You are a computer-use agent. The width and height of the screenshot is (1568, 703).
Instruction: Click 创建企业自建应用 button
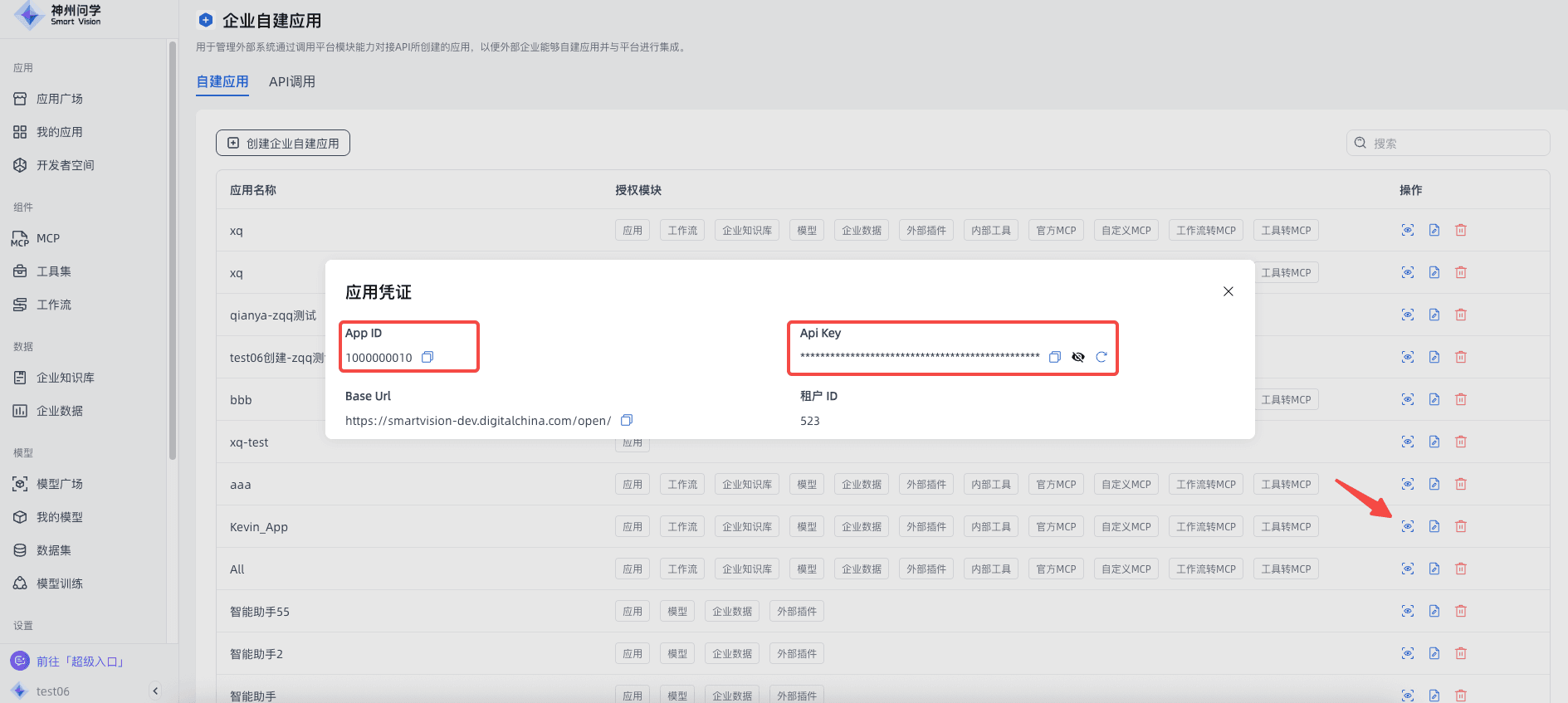(283, 143)
